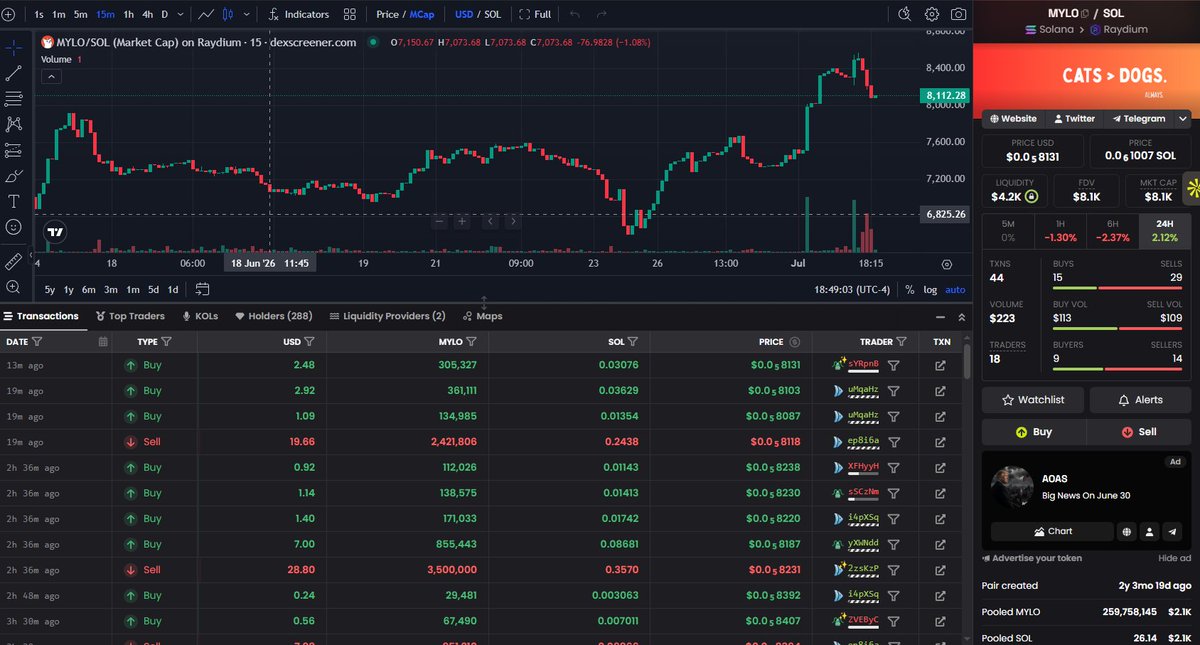
Task: Open price Alerts
Action: click(x=1139, y=399)
